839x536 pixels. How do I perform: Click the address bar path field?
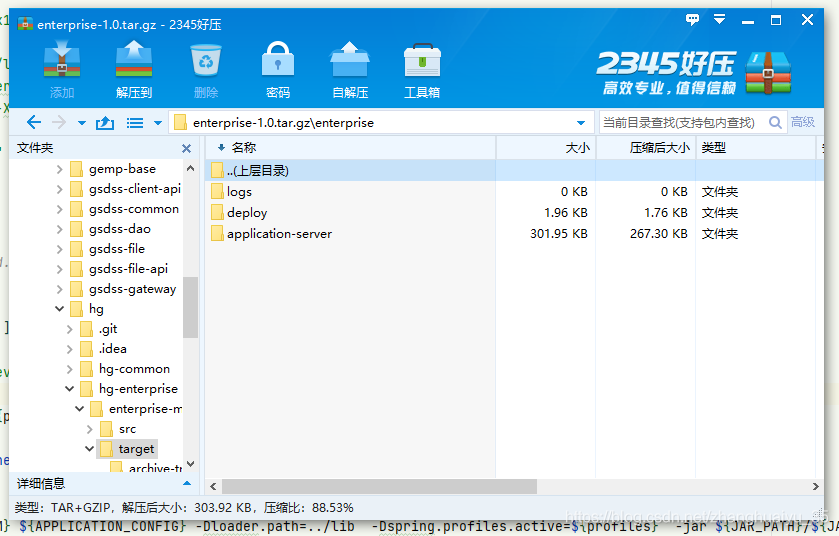[382, 122]
